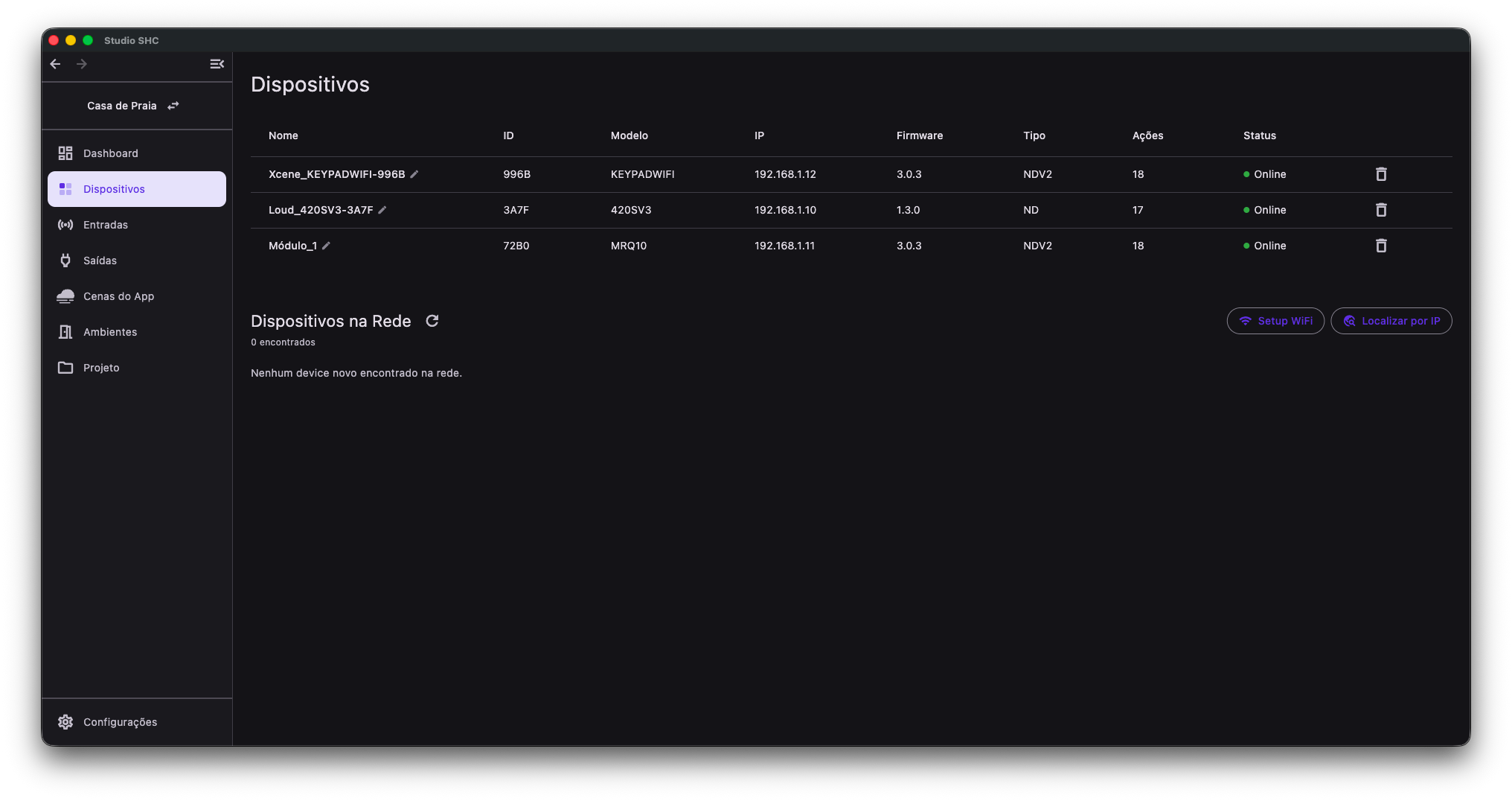Click Online status of Xcene_KEYPADWIFI-996B
Screen dimensions: 1512x801
pos(1264,174)
